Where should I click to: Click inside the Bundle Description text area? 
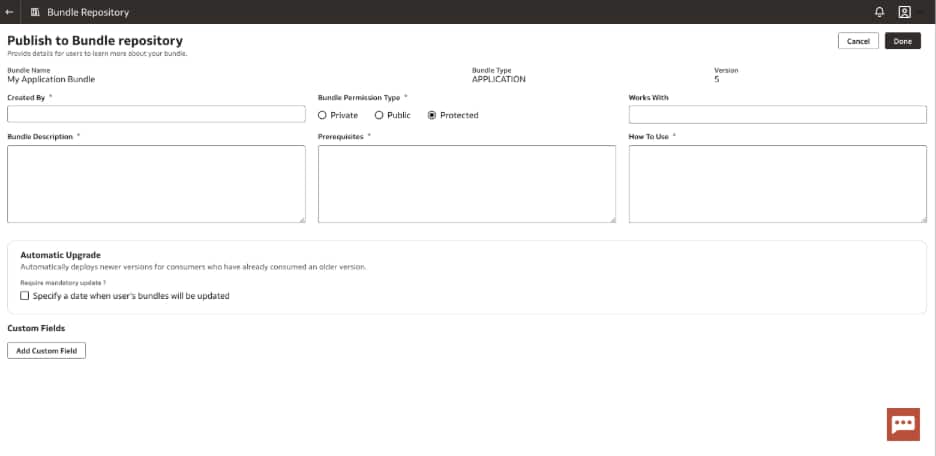[x=156, y=184]
